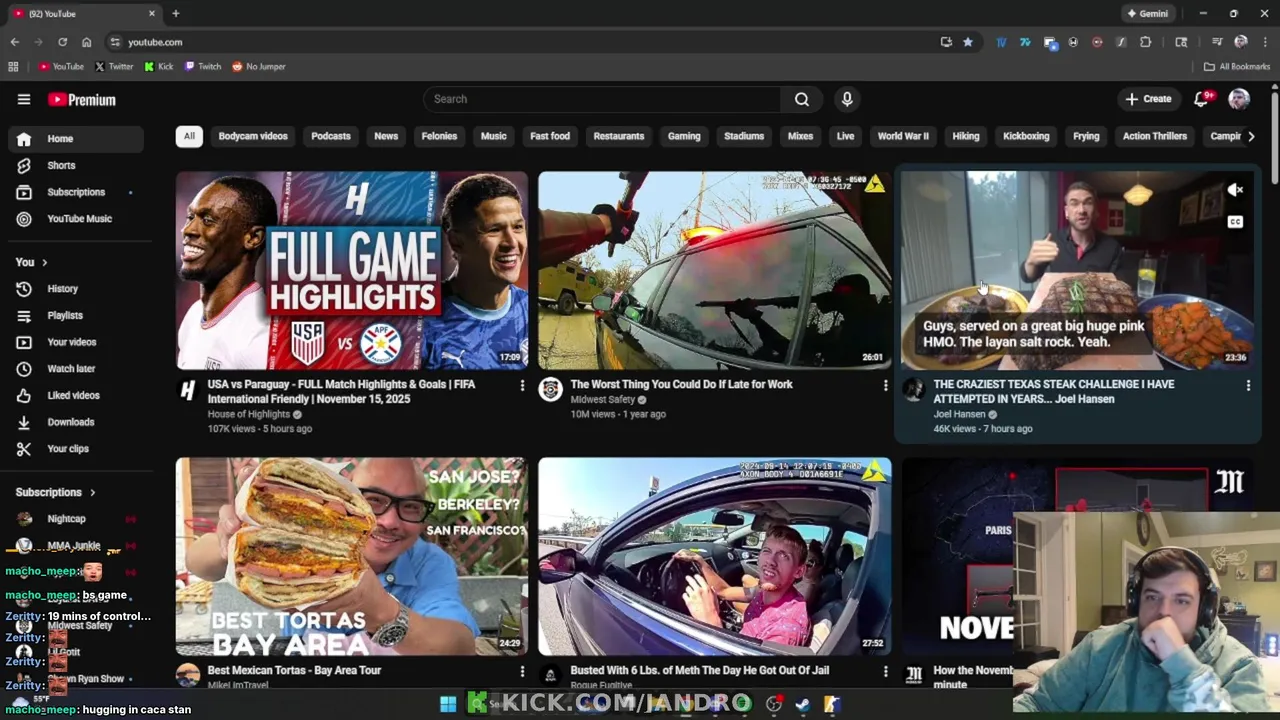Click the address bar showing youtube.com
The width and height of the screenshot is (1280, 720).
(520, 42)
